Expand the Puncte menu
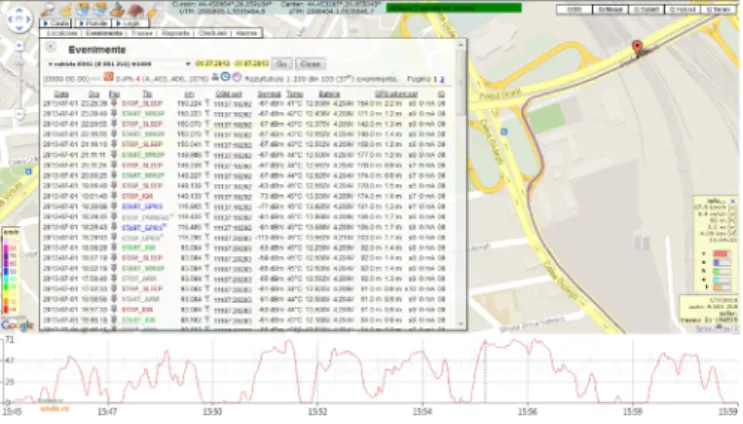Image resolution: width=743 pixels, height=424 pixels. pyautogui.click(x=93, y=23)
